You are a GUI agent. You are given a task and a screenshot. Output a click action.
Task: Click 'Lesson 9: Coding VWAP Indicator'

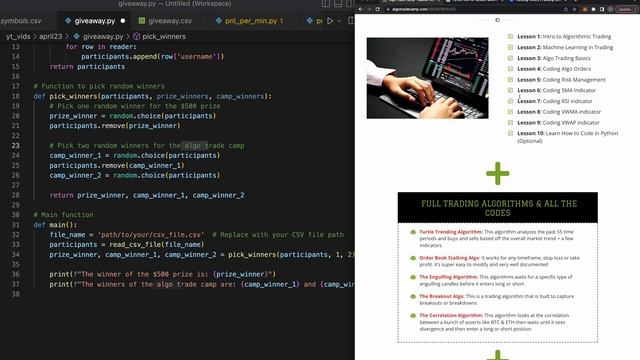558,122
